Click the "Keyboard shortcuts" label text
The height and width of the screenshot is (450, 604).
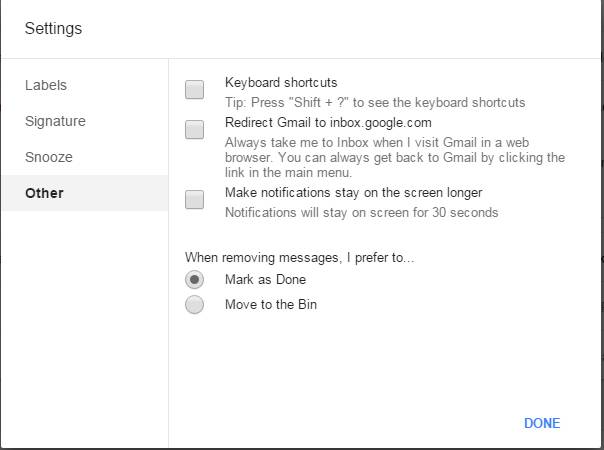point(281,83)
